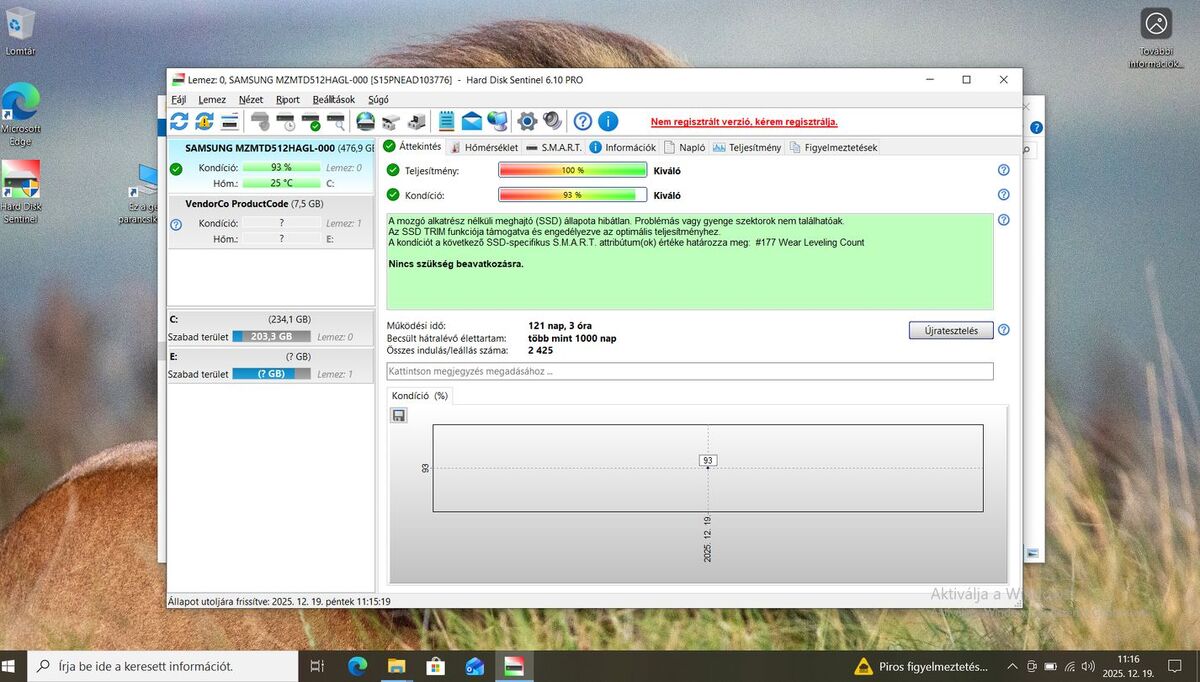Open Microsoft Edge from the taskbar
1200x682 pixels.
click(357, 666)
